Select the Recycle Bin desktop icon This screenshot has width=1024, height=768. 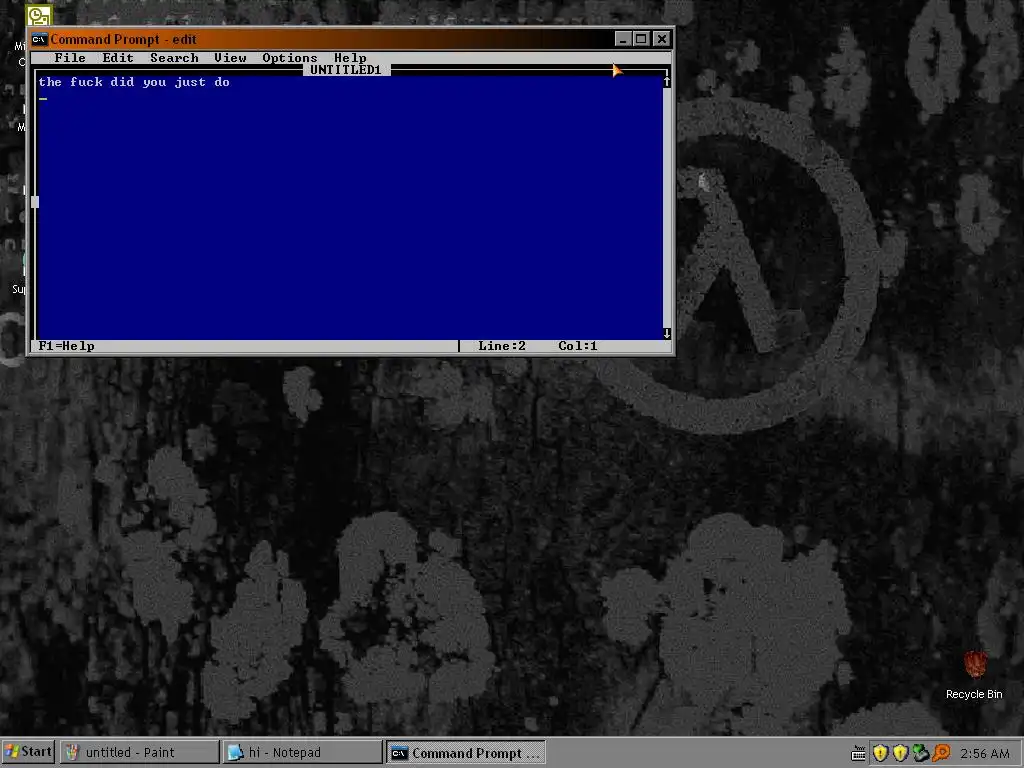coord(974,675)
